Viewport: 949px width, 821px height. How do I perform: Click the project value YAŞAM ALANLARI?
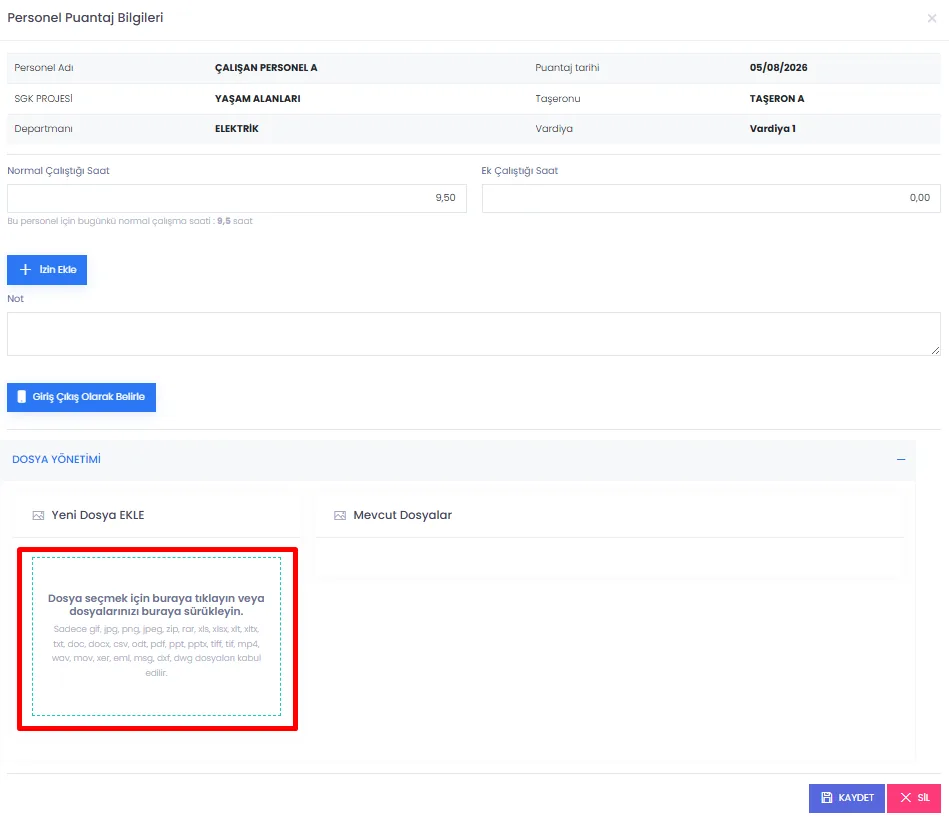pyautogui.click(x=257, y=99)
